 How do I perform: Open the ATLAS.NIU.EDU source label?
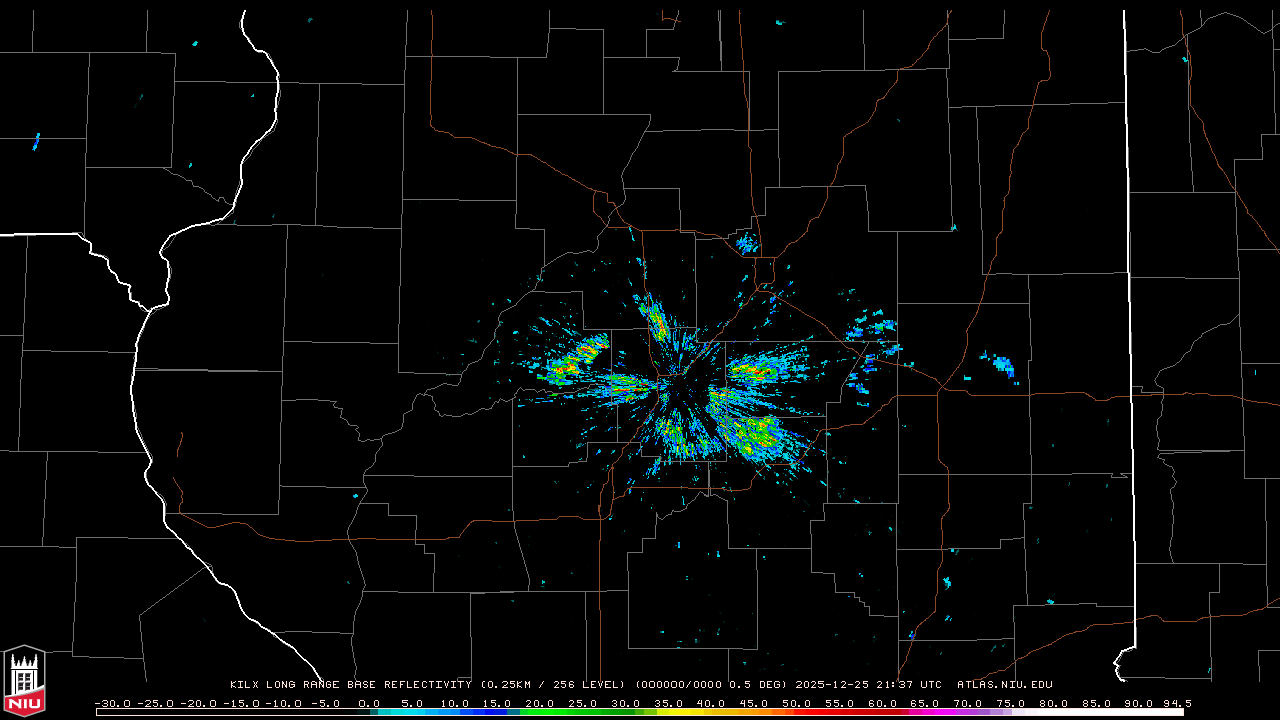1005,685
